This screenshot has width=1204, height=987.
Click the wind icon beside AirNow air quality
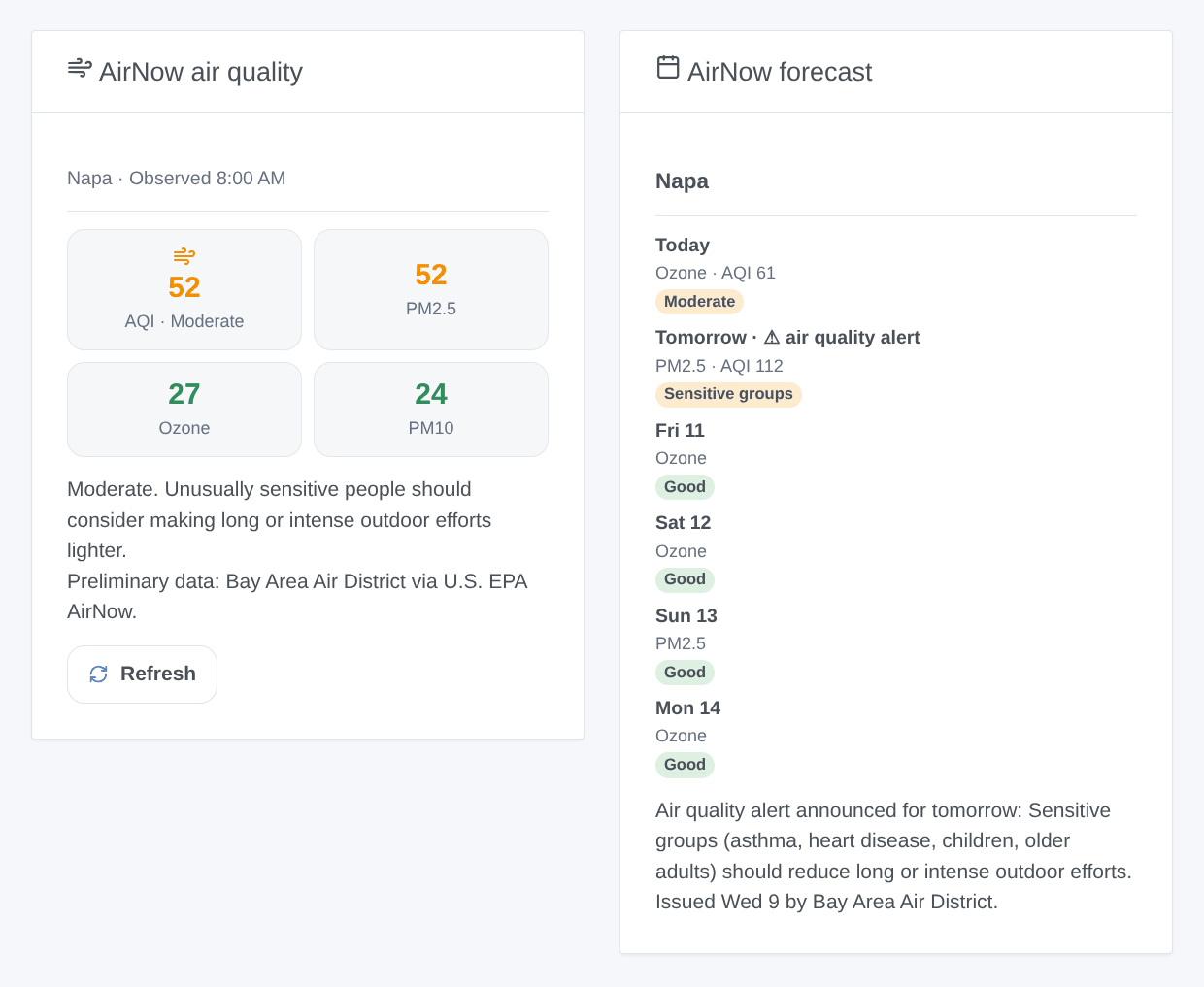pos(80,68)
